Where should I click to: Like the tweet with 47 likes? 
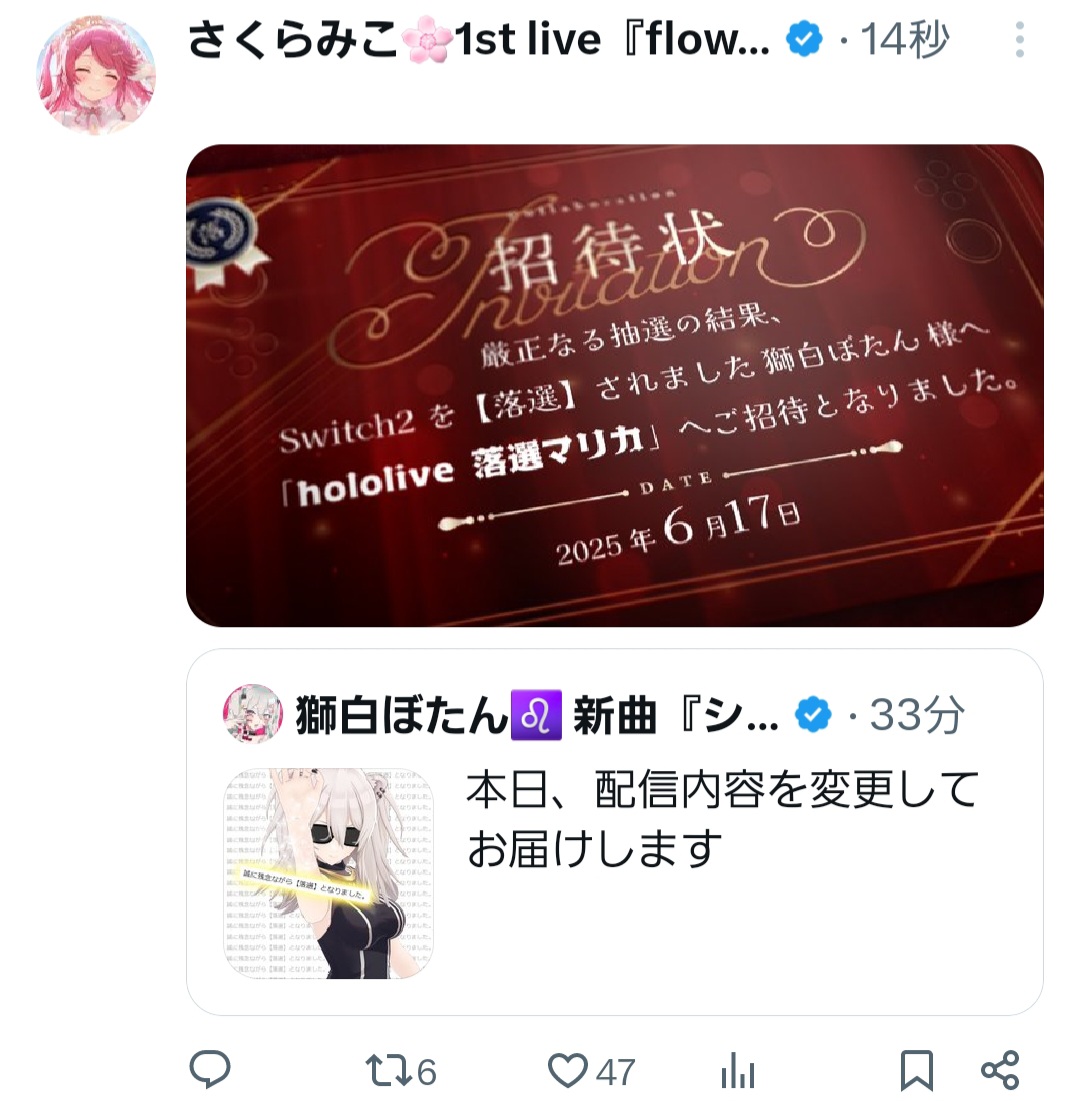[x=567, y=1071]
